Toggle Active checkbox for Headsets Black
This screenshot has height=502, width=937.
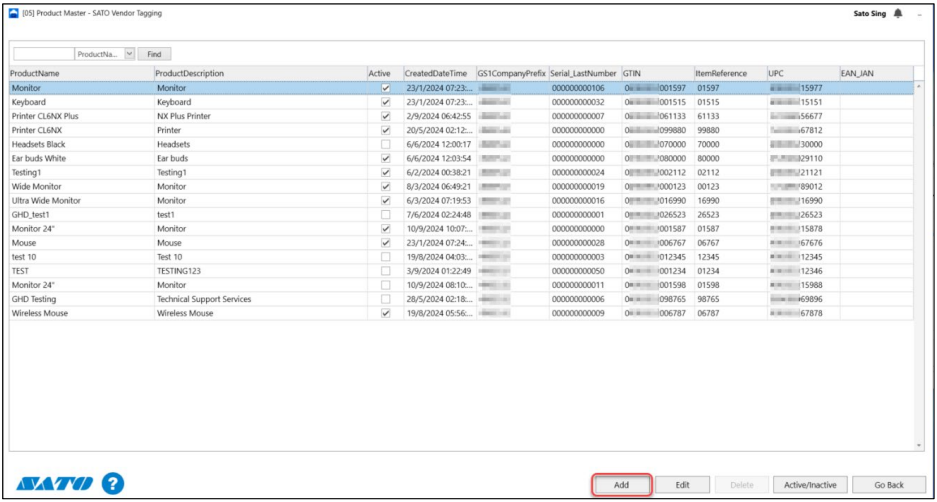pyautogui.click(x=385, y=144)
